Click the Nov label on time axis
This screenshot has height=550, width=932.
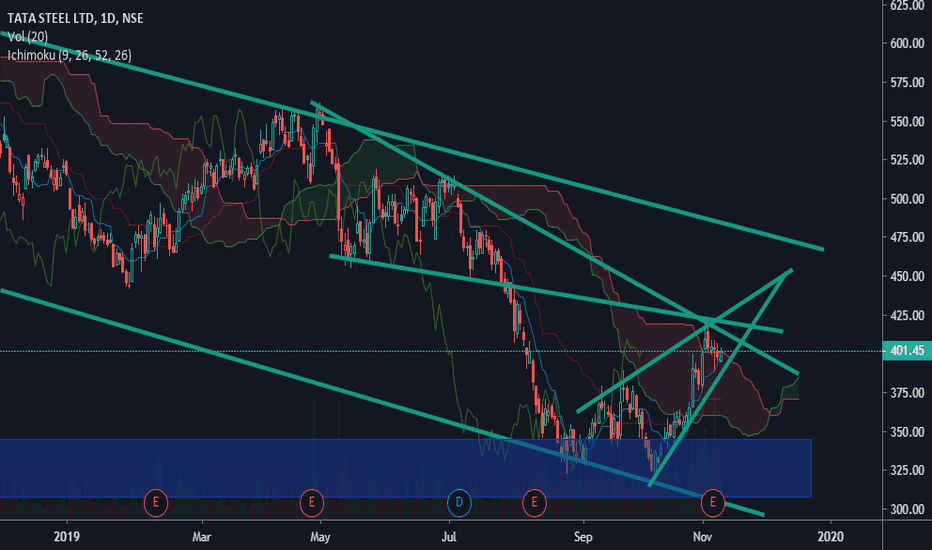703,537
